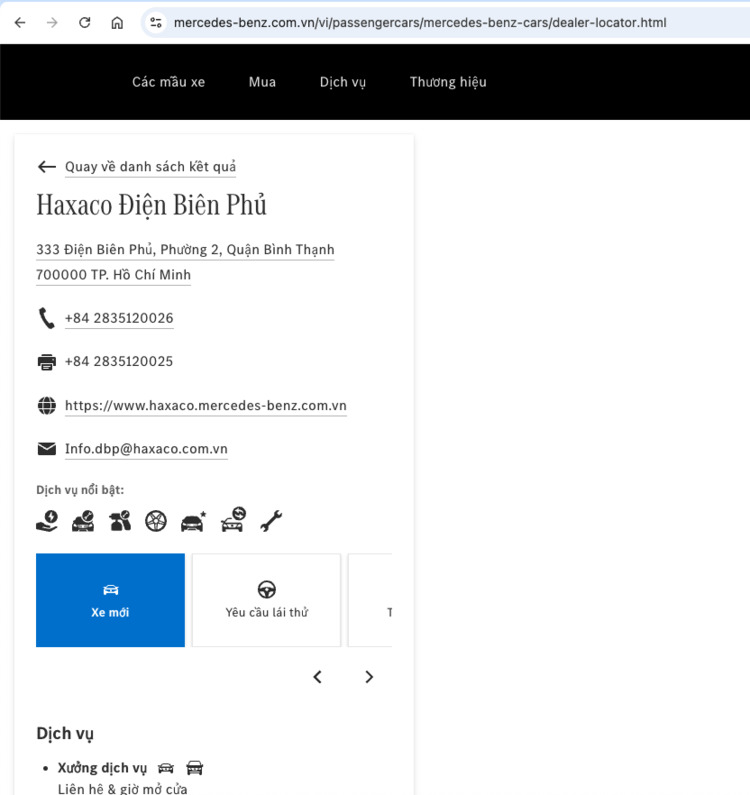Click the paint spray service icon
This screenshot has width=750, height=795.
click(120, 521)
